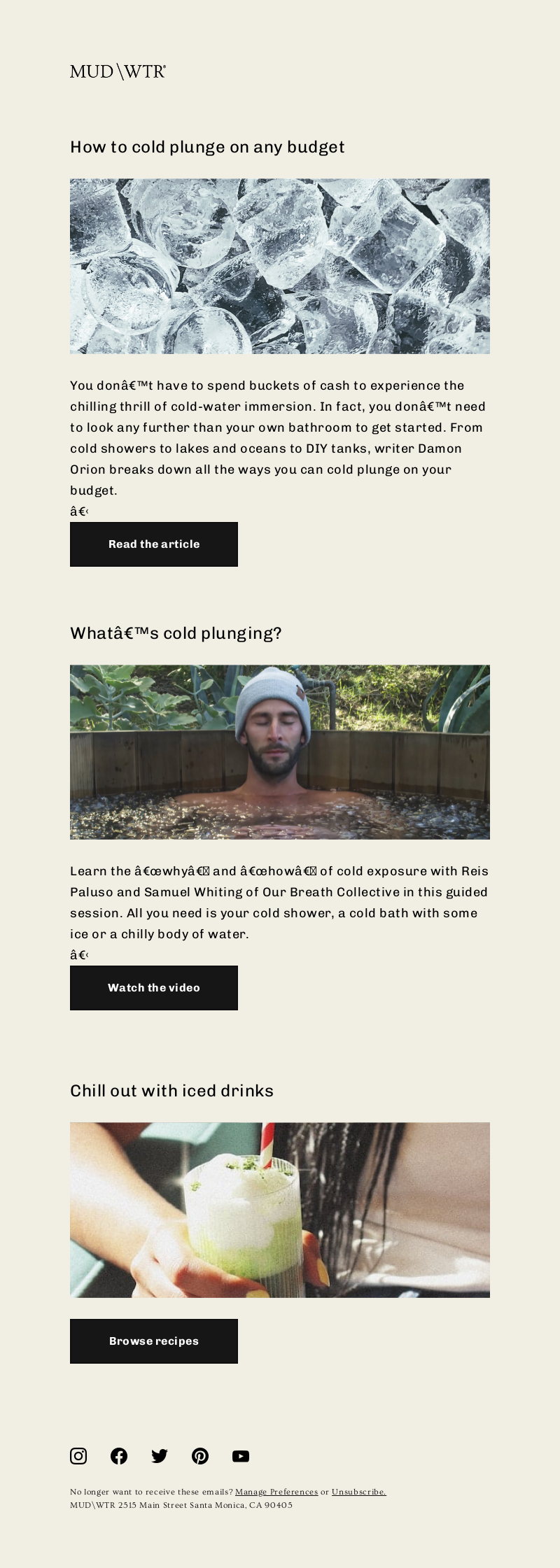Open the ice cubes image
Screen dimensions: 560x1568
pyautogui.click(x=280, y=266)
